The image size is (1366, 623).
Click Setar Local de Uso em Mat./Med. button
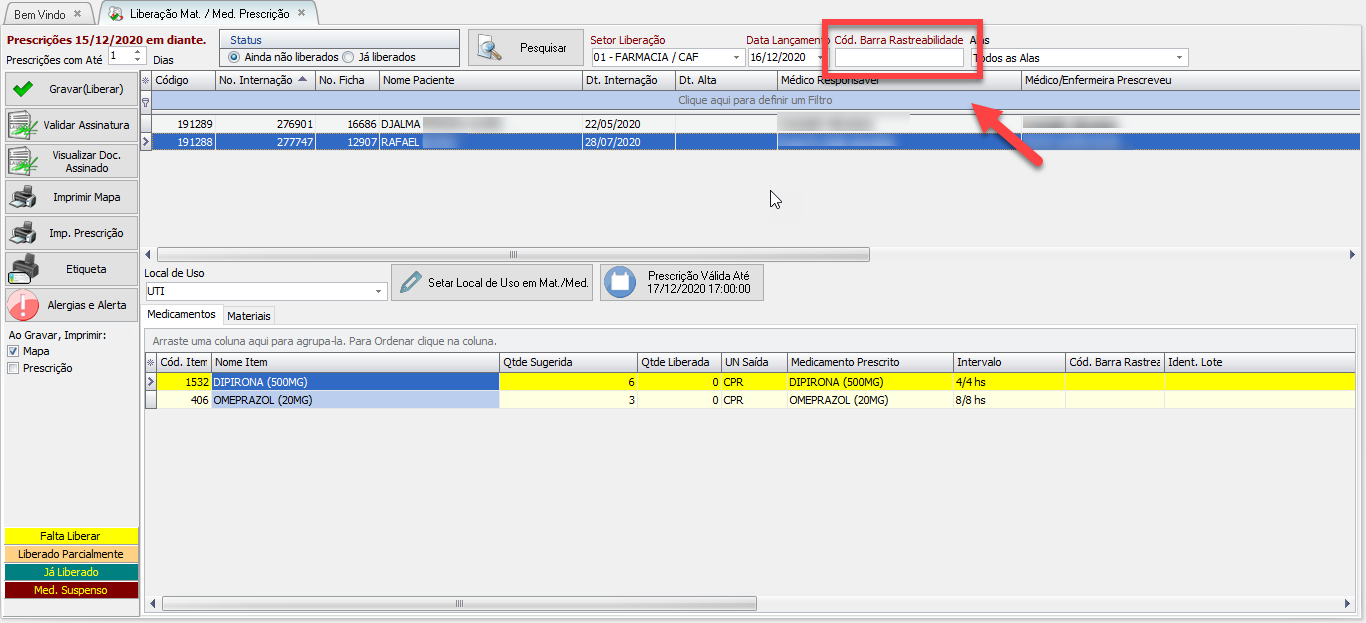(x=492, y=283)
